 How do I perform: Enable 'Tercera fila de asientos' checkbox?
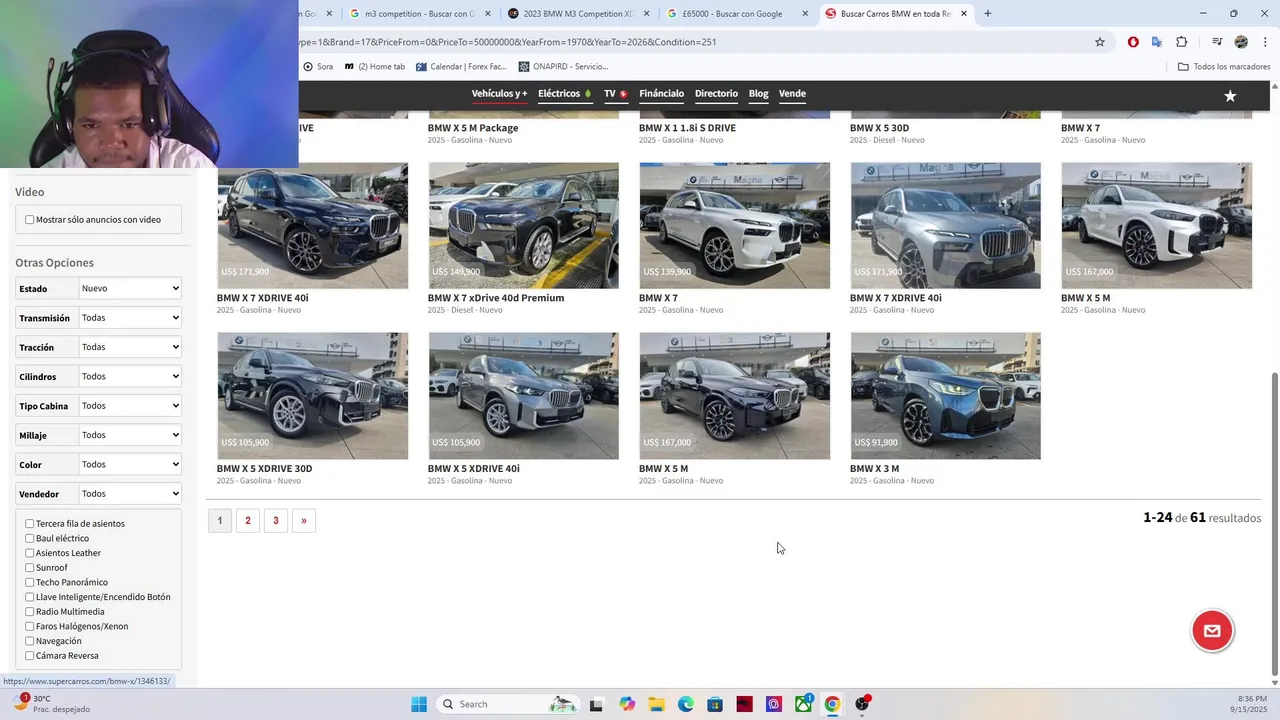[30, 524]
